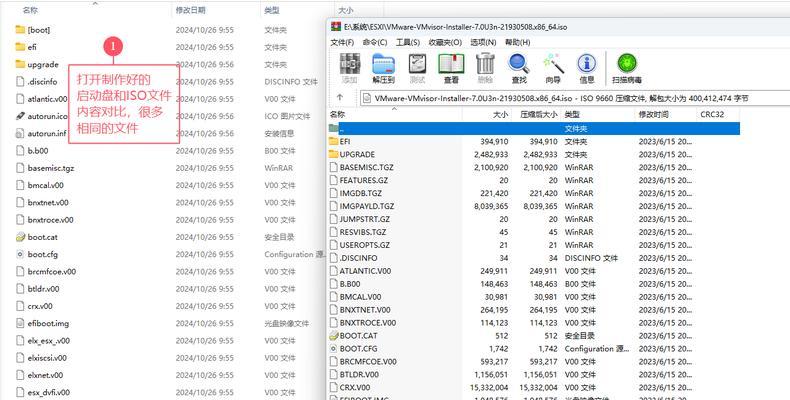790x400 pixels.
Task: Select boot.cat file in Explorer
Action: [x=37, y=237]
